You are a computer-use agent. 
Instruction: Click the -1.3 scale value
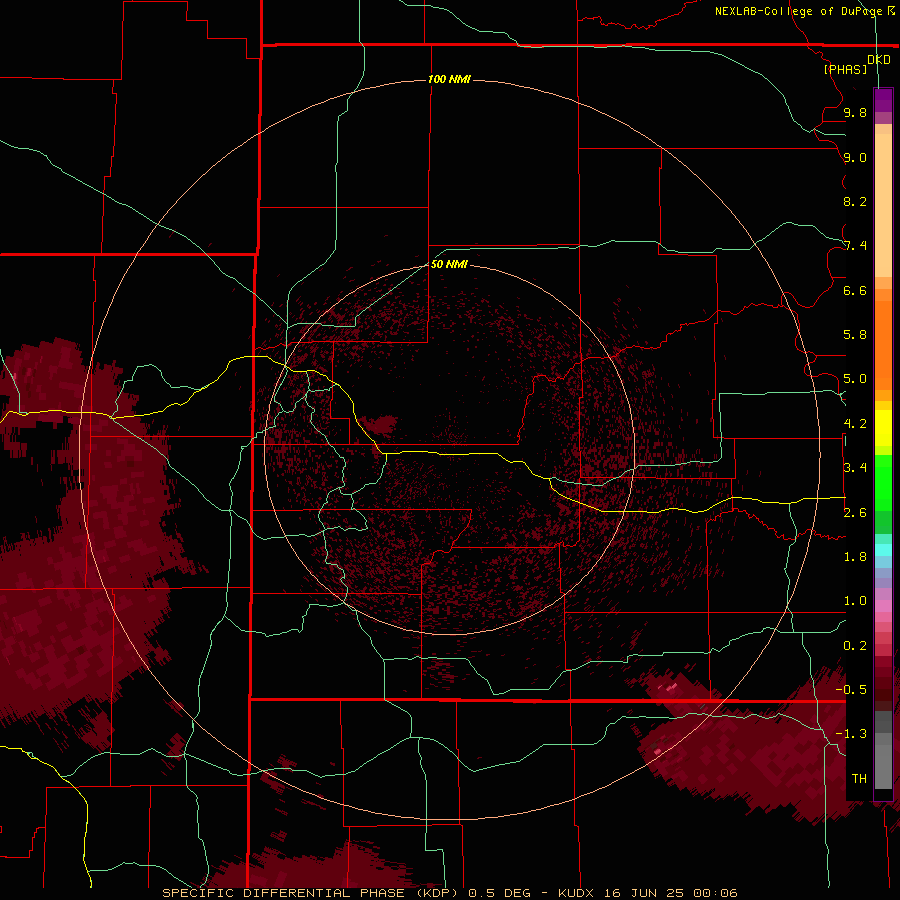pos(851,734)
